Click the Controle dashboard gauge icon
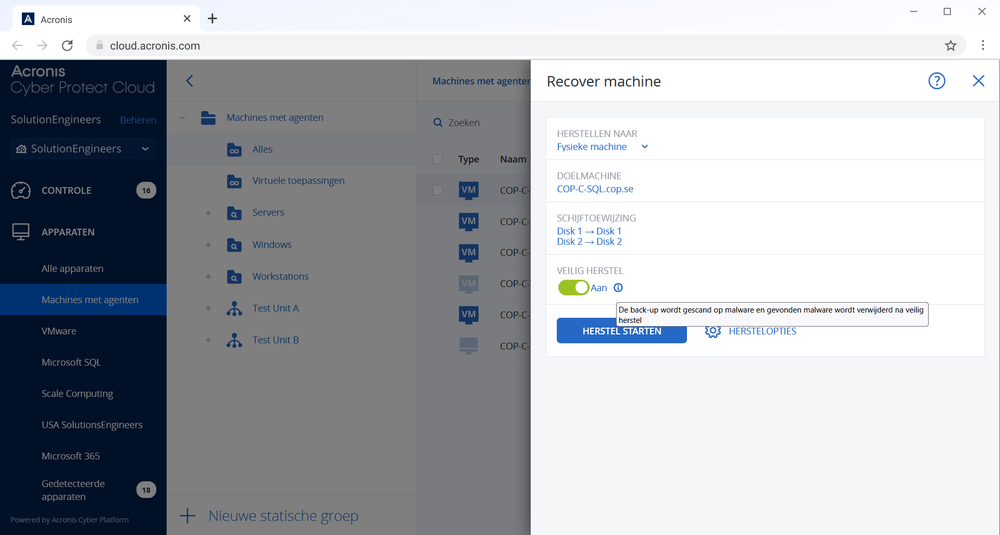 click(20, 190)
